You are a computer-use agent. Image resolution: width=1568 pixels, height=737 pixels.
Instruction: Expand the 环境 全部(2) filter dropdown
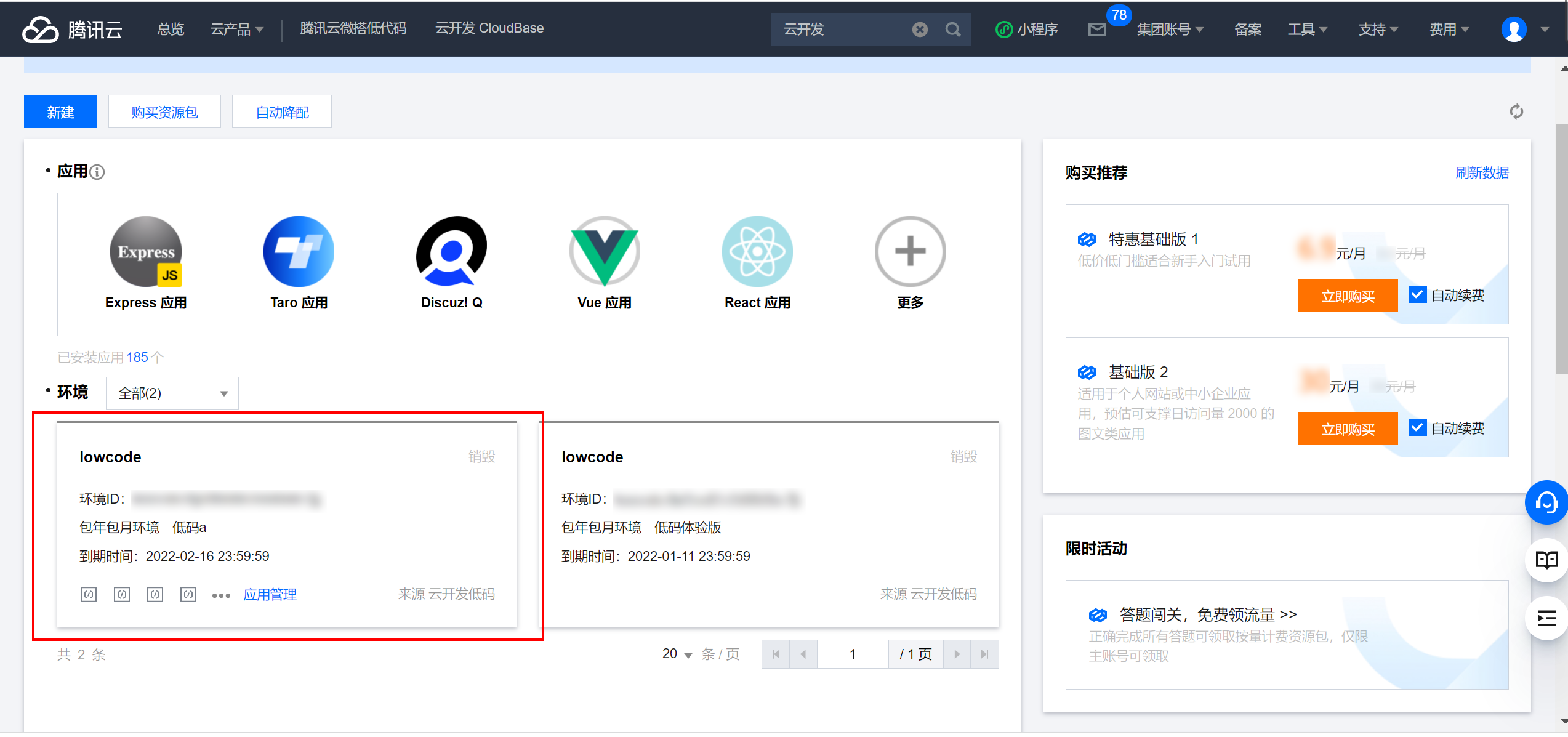(172, 393)
